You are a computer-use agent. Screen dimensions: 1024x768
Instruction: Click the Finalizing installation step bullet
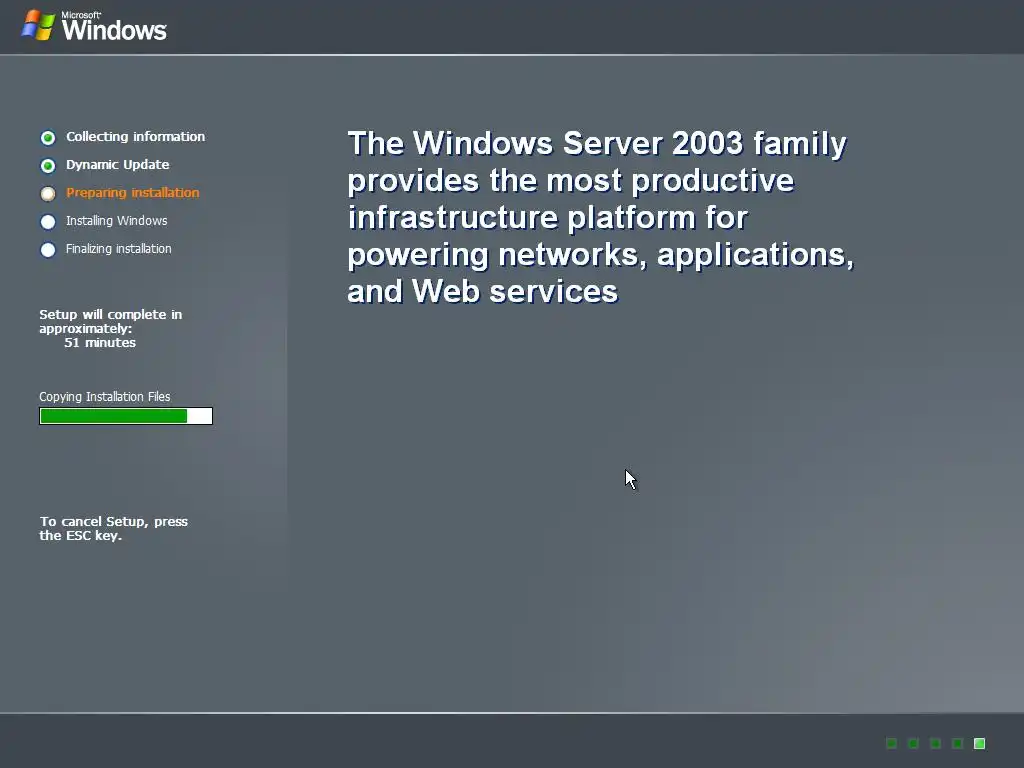[x=48, y=250]
